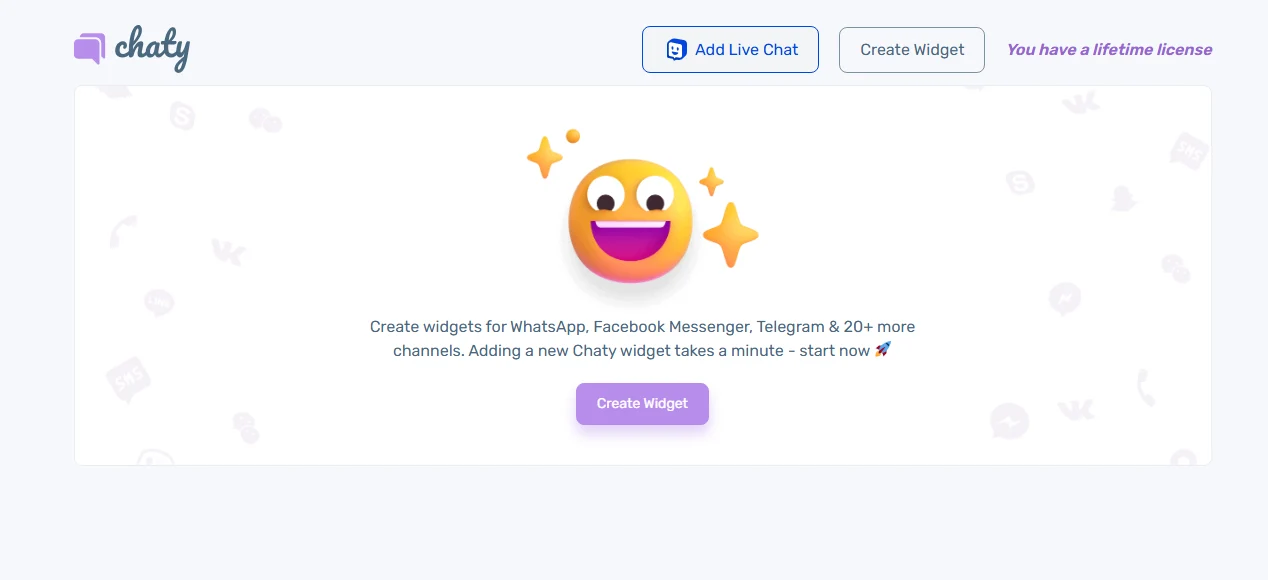Click the outlined Create Widget header button
This screenshot has width=1268, height=580.
(912, 50)
